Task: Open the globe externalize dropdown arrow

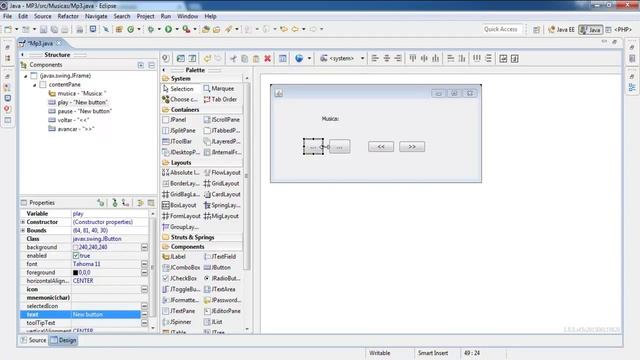Action: 309,58
